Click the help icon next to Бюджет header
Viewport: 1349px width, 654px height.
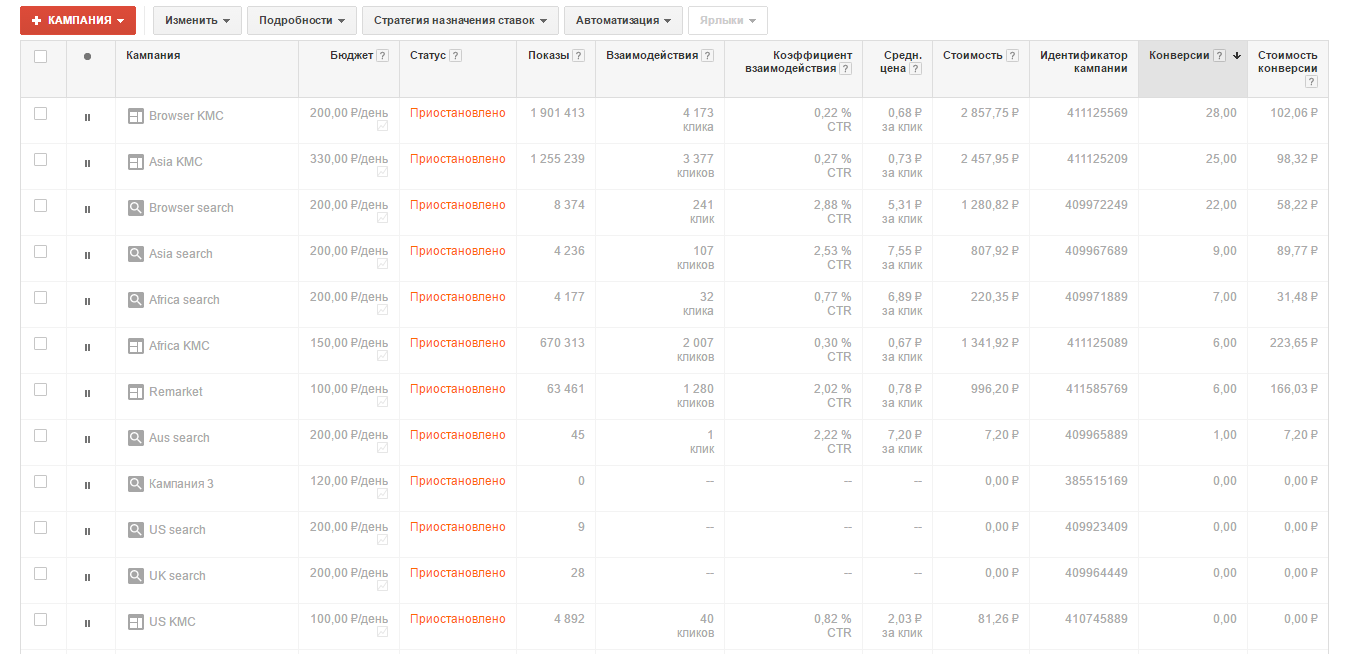(382, 56)
